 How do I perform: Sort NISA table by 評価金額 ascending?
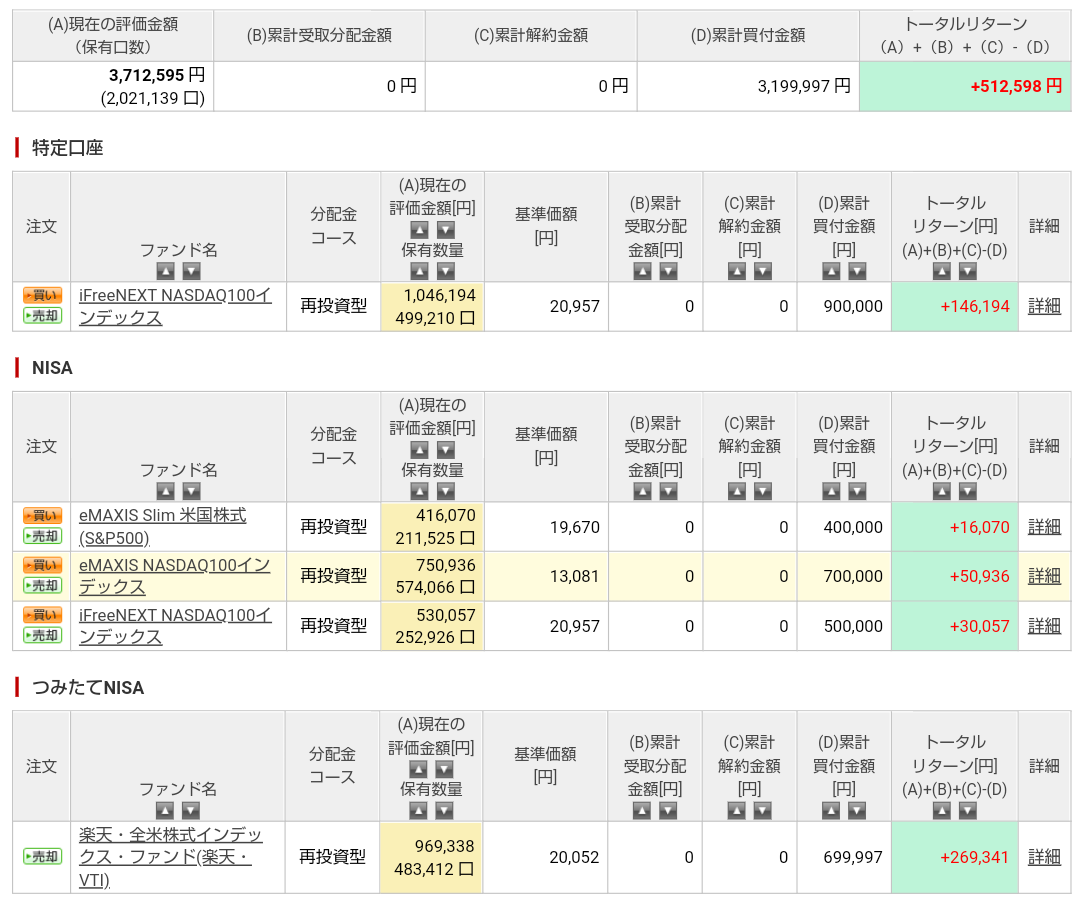click(419, 450)
